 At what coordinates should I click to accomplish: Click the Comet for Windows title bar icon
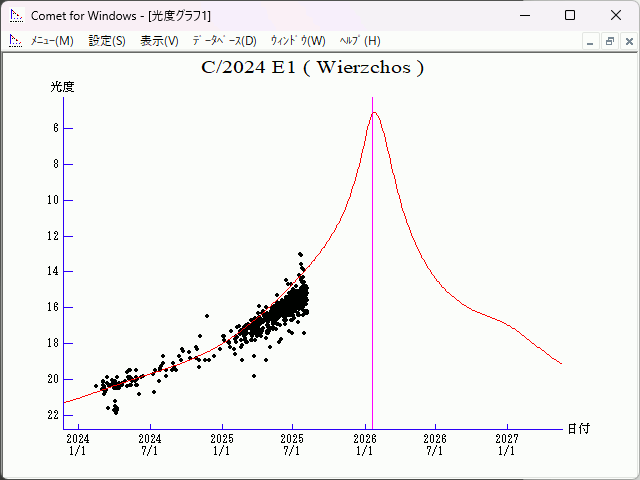tap(16, 15)
